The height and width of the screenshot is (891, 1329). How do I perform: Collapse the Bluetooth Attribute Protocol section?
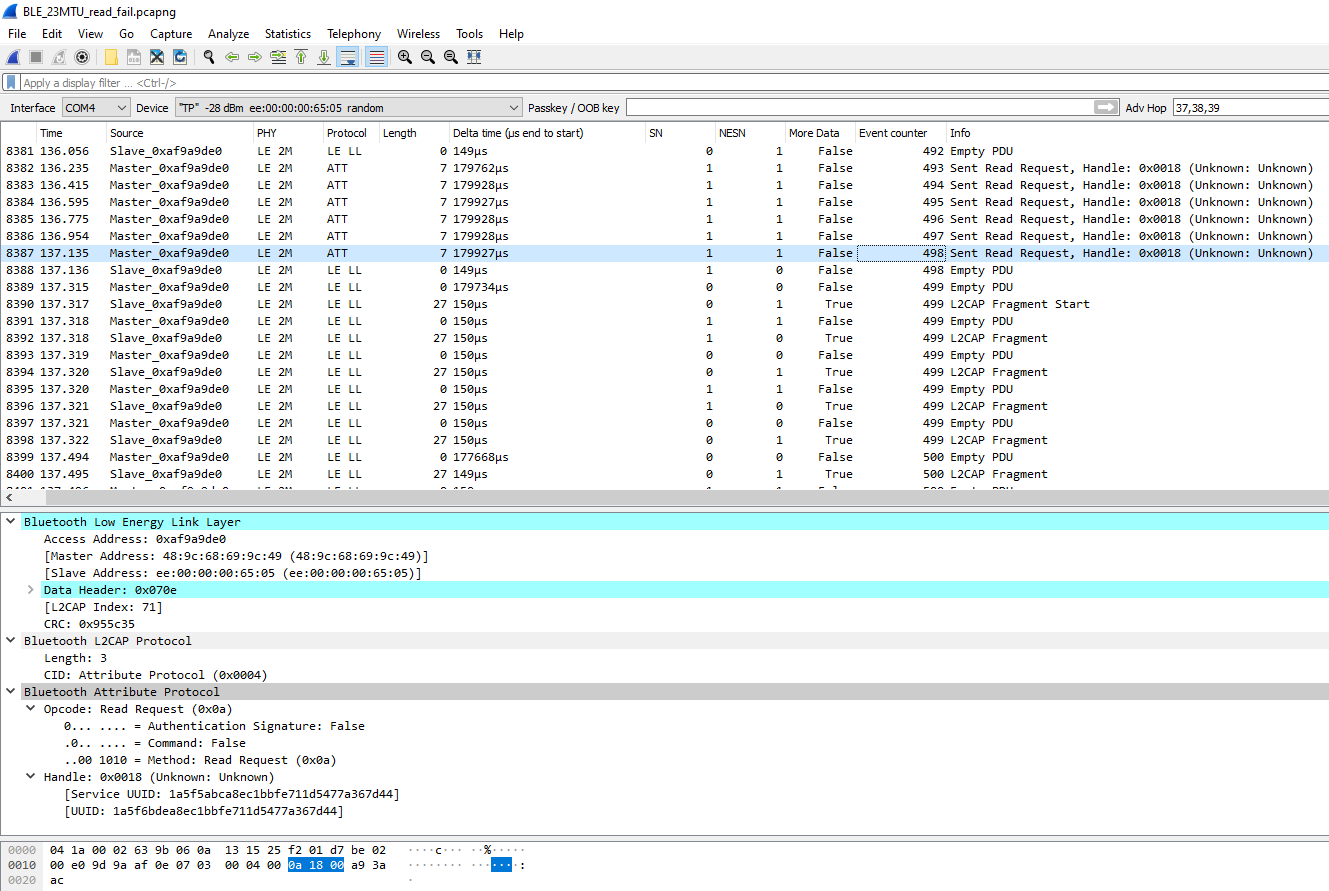(x=11, y=692)
